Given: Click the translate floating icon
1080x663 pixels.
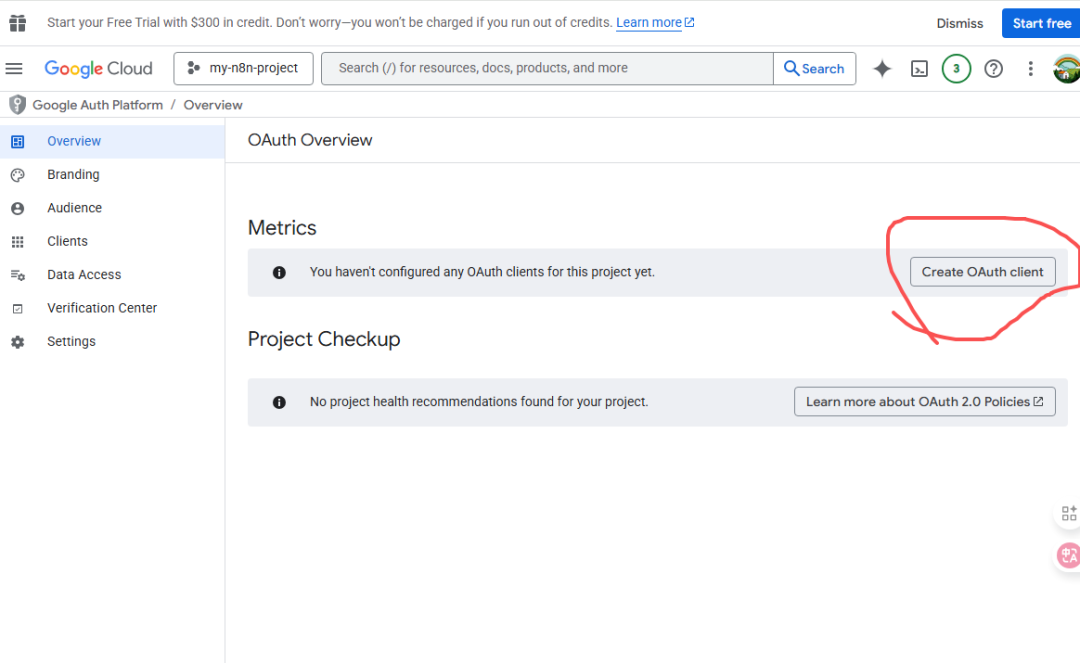Looking at the screenshot, I should 1068,555.
